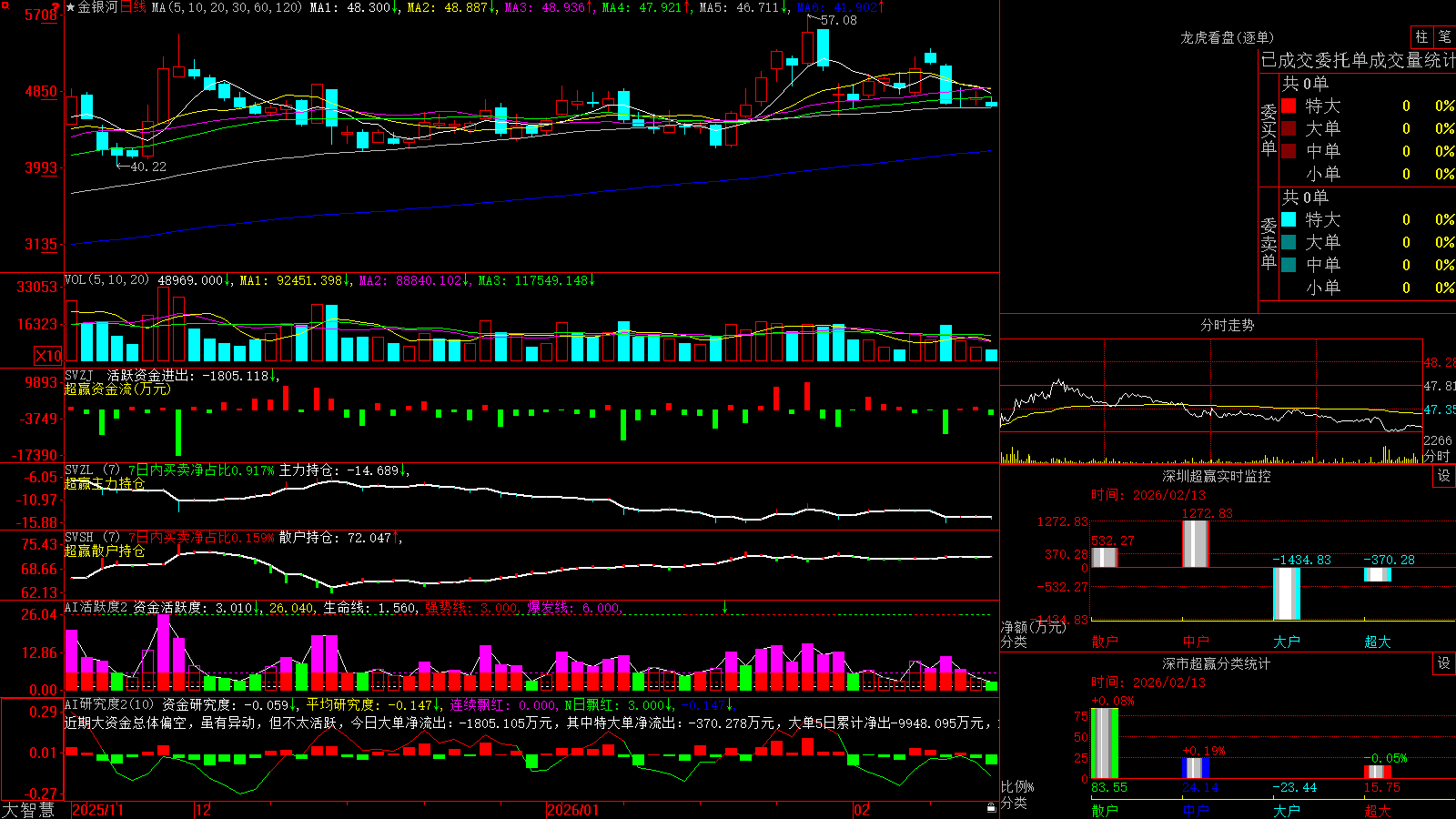Click the 超赢主力持仓 label

pyautogui.click(x=105, y=483)
